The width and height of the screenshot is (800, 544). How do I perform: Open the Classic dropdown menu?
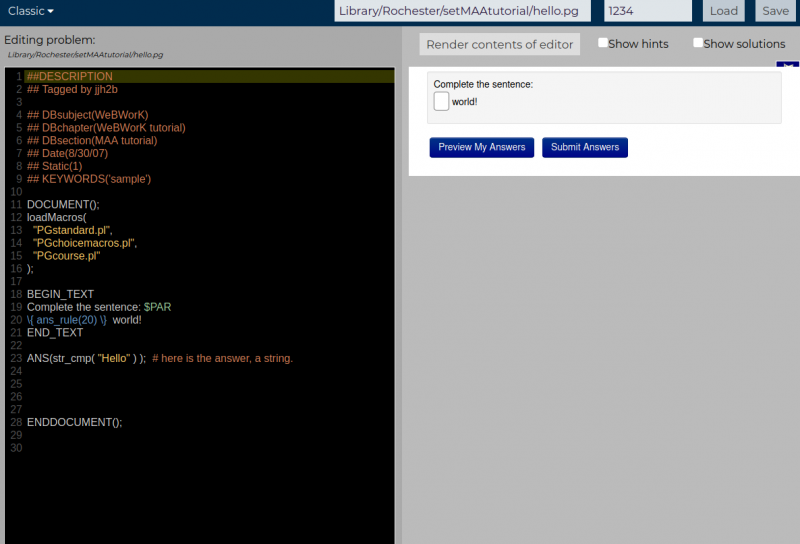point(31,11)
